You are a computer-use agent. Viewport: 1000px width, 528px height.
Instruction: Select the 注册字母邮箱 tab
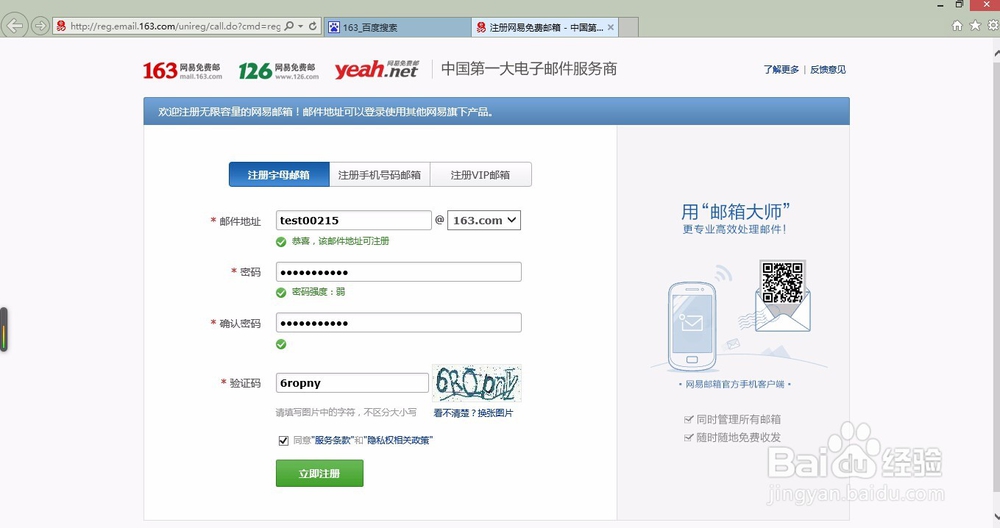click(279, 175)
